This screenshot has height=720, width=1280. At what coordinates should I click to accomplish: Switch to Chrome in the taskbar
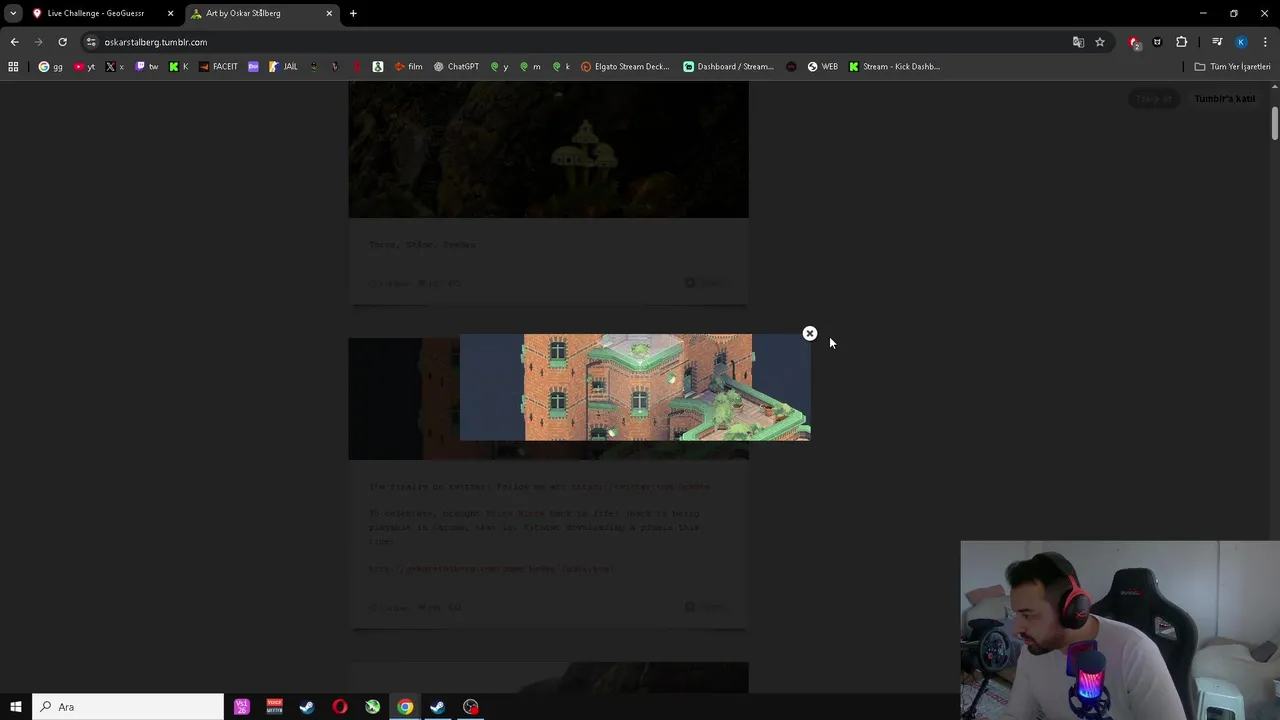405,707
